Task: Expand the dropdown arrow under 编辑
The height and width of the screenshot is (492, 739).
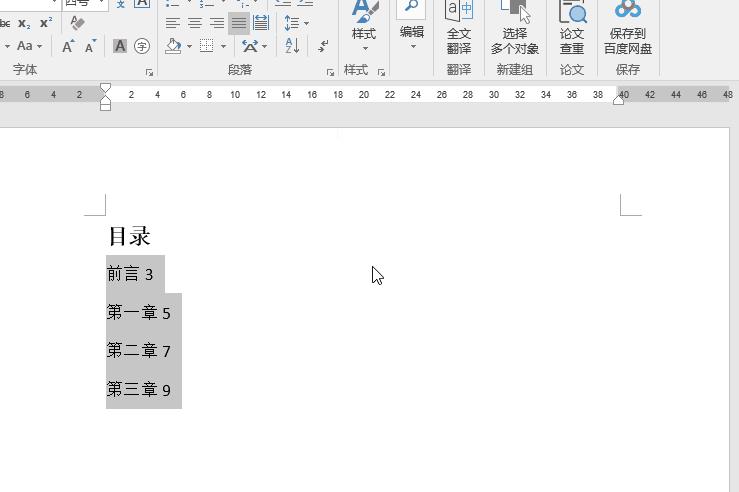Action: (413, 46)
